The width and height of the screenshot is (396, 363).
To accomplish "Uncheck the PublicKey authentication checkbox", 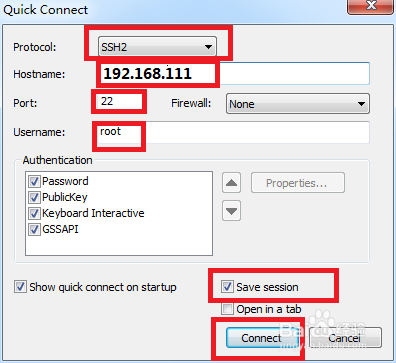I will (x=34, y=197).
